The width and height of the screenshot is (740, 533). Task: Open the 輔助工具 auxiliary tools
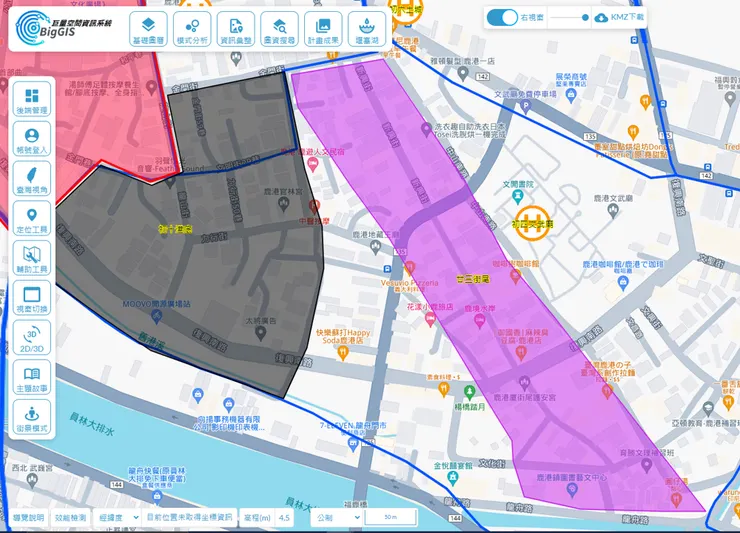(32, 258)
